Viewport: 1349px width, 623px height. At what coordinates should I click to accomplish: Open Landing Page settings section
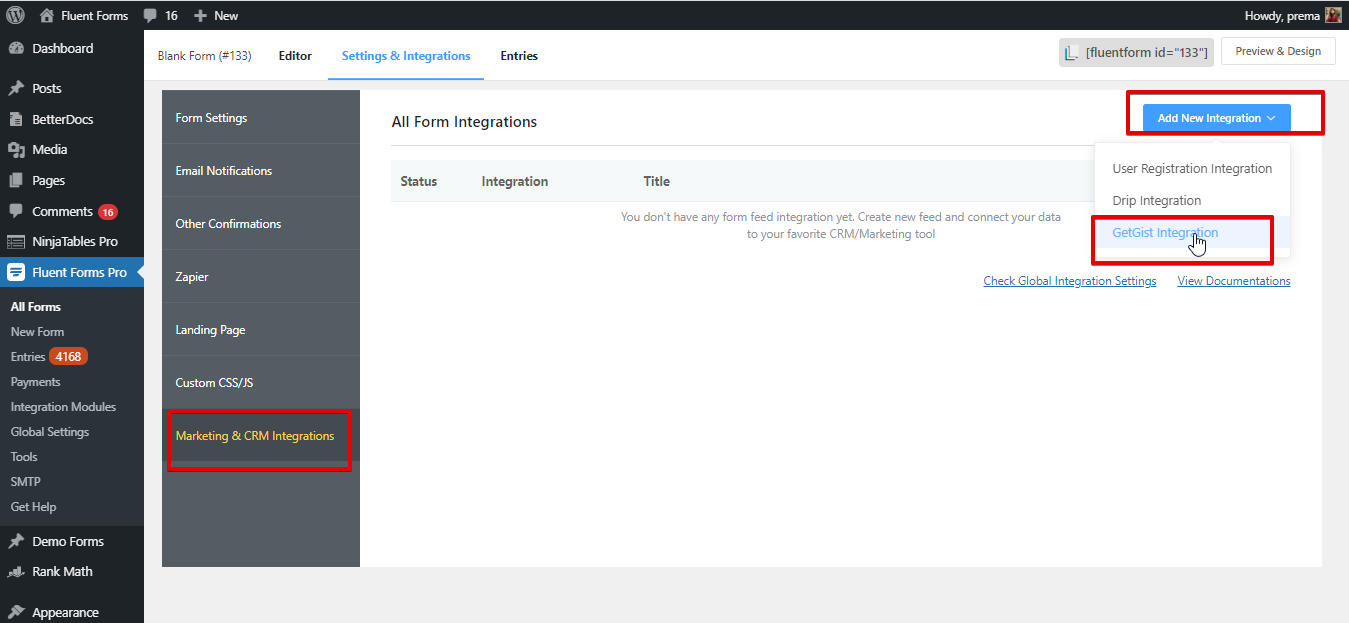coord(261,330)
